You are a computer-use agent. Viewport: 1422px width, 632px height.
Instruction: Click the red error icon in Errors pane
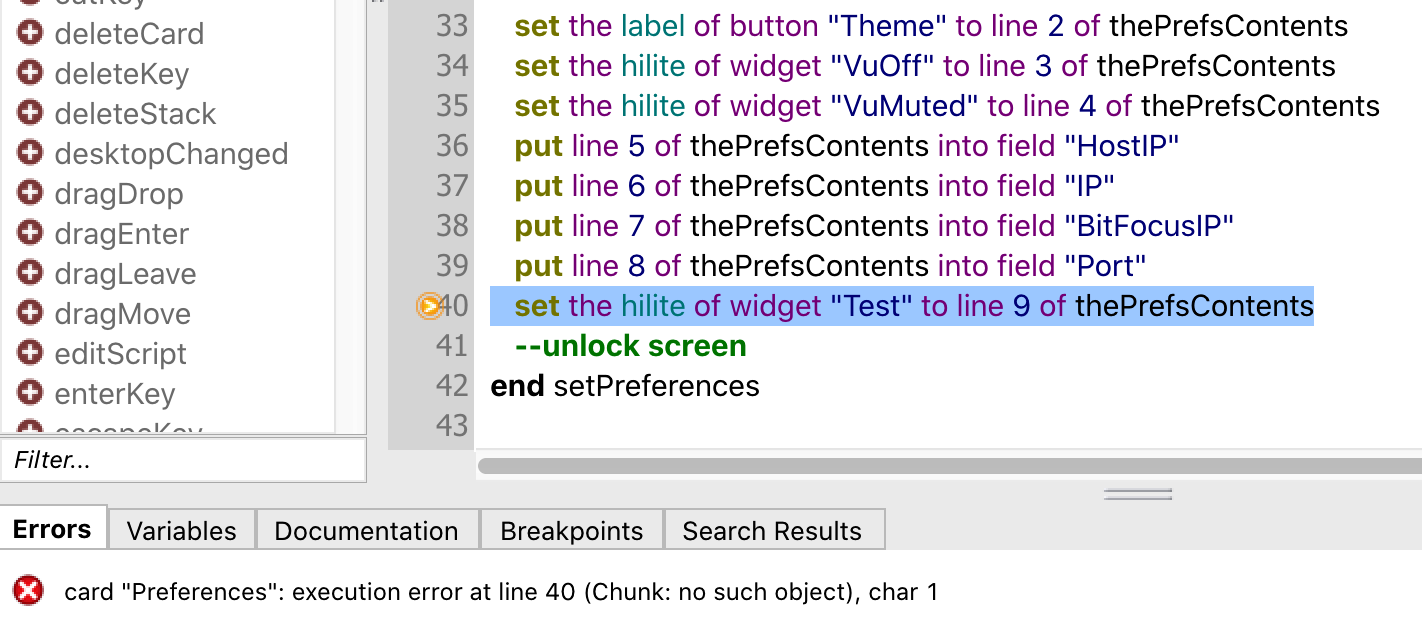(29, 591)
